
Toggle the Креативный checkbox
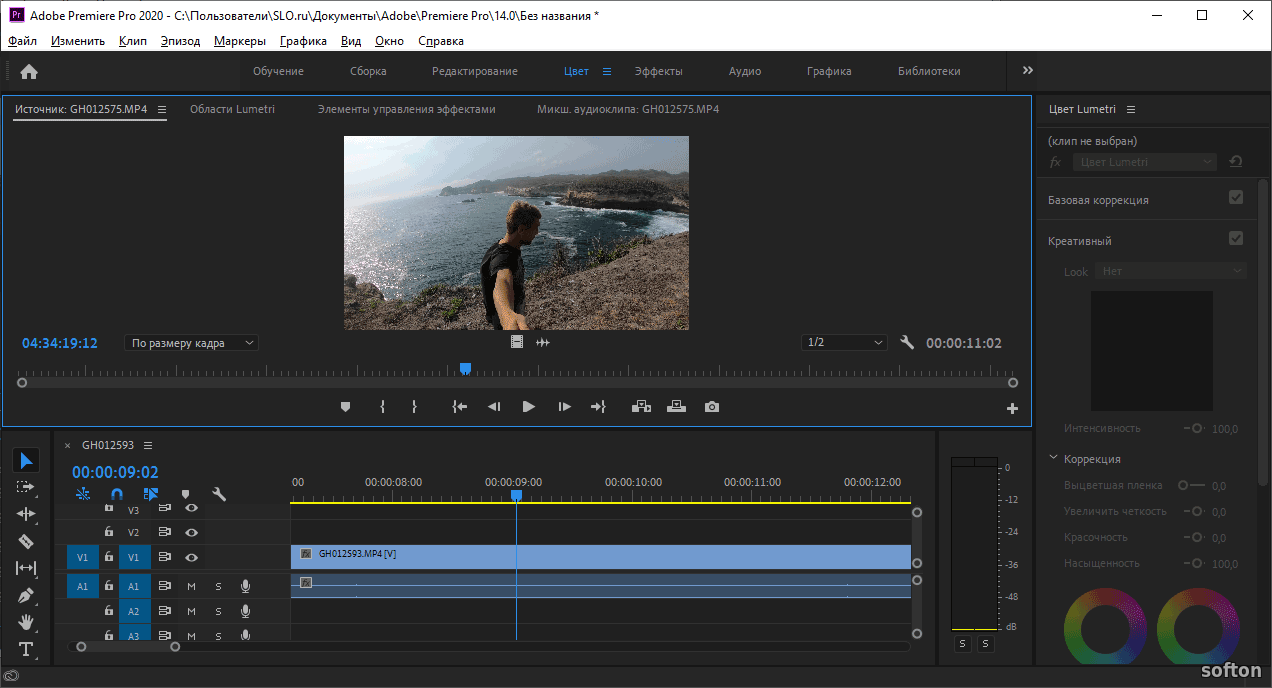tap(1236, 239)
